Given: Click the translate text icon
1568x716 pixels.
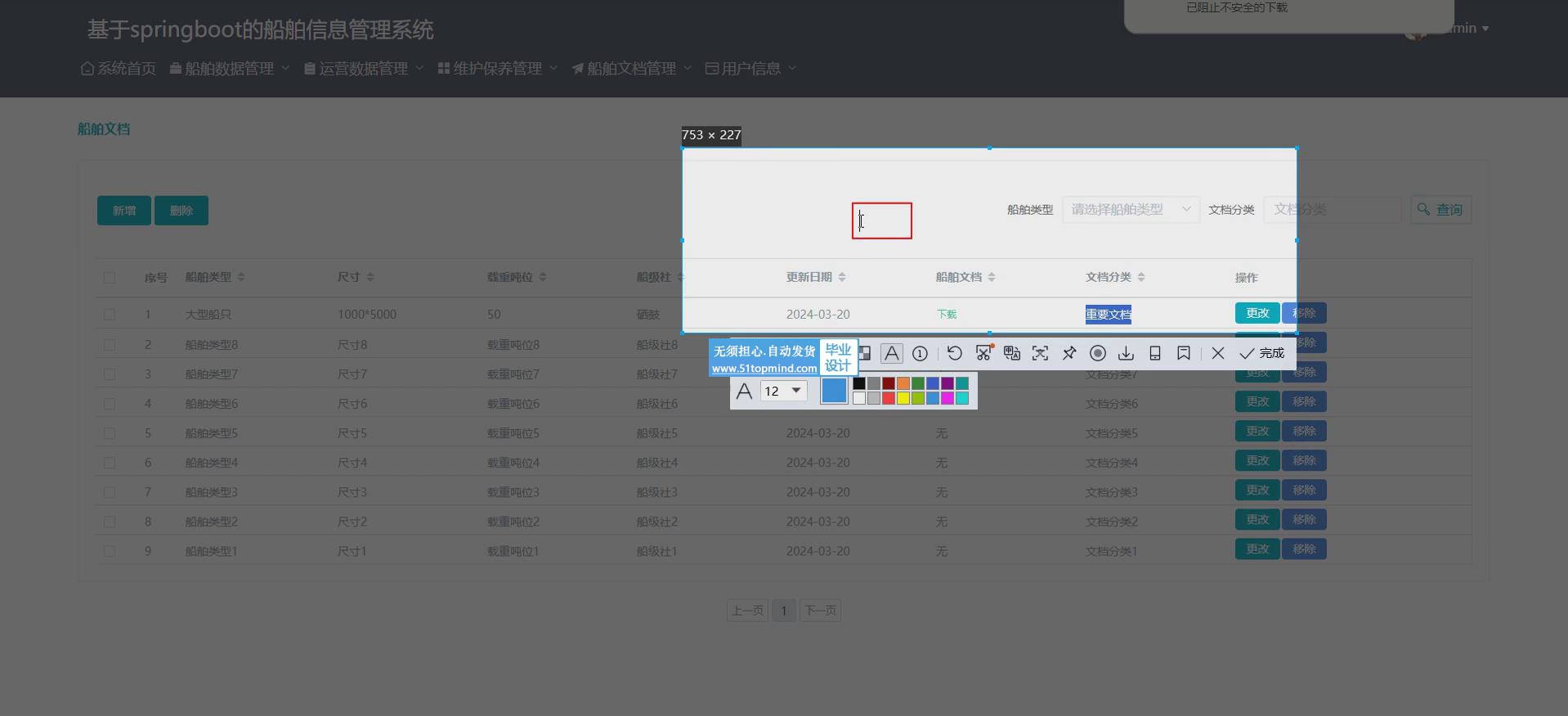Looking at the screenshot, I should click(1012, 353).
